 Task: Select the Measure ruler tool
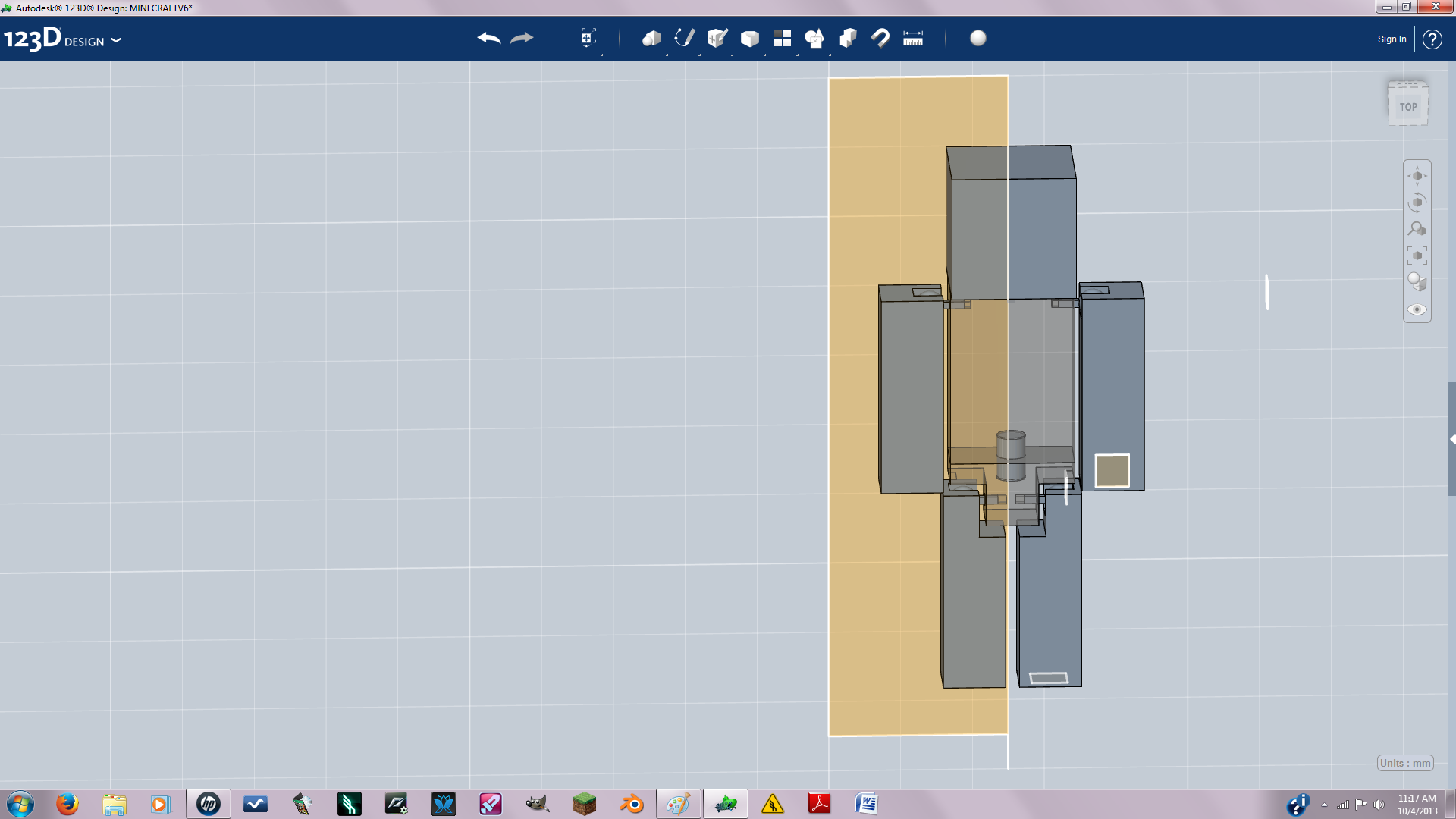[x=913, y=38]
